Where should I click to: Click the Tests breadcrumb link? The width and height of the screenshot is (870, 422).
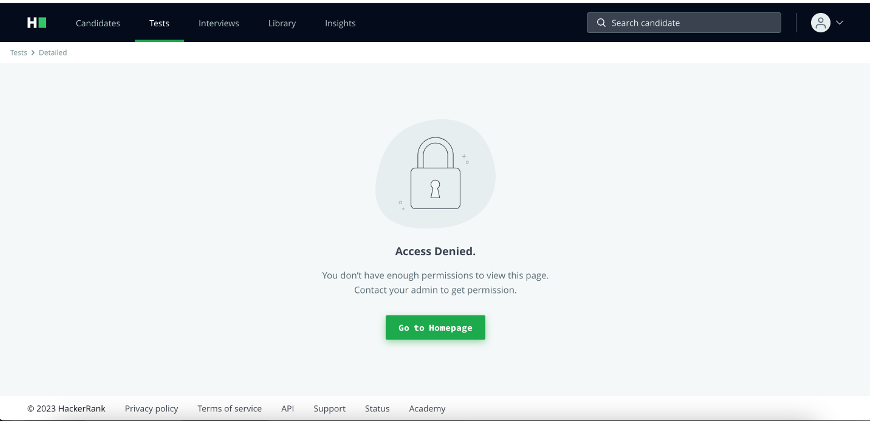pyautogui.click(x=18, y=53)
